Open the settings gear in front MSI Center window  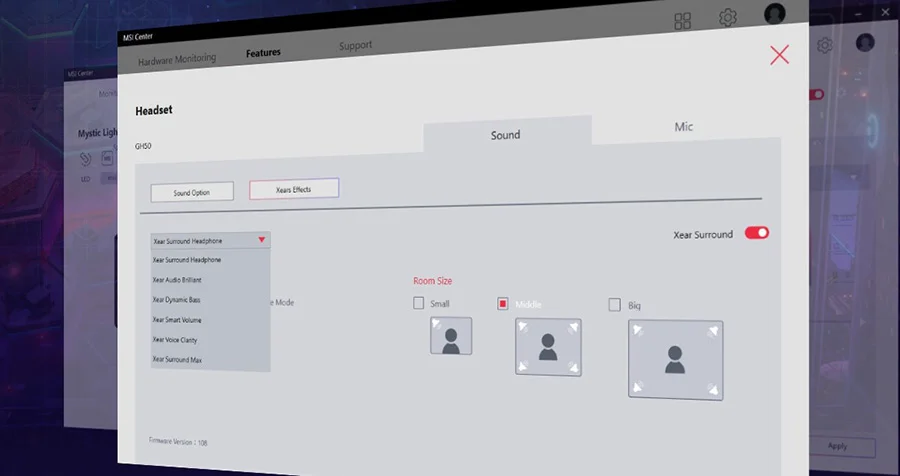pos(728,17)
